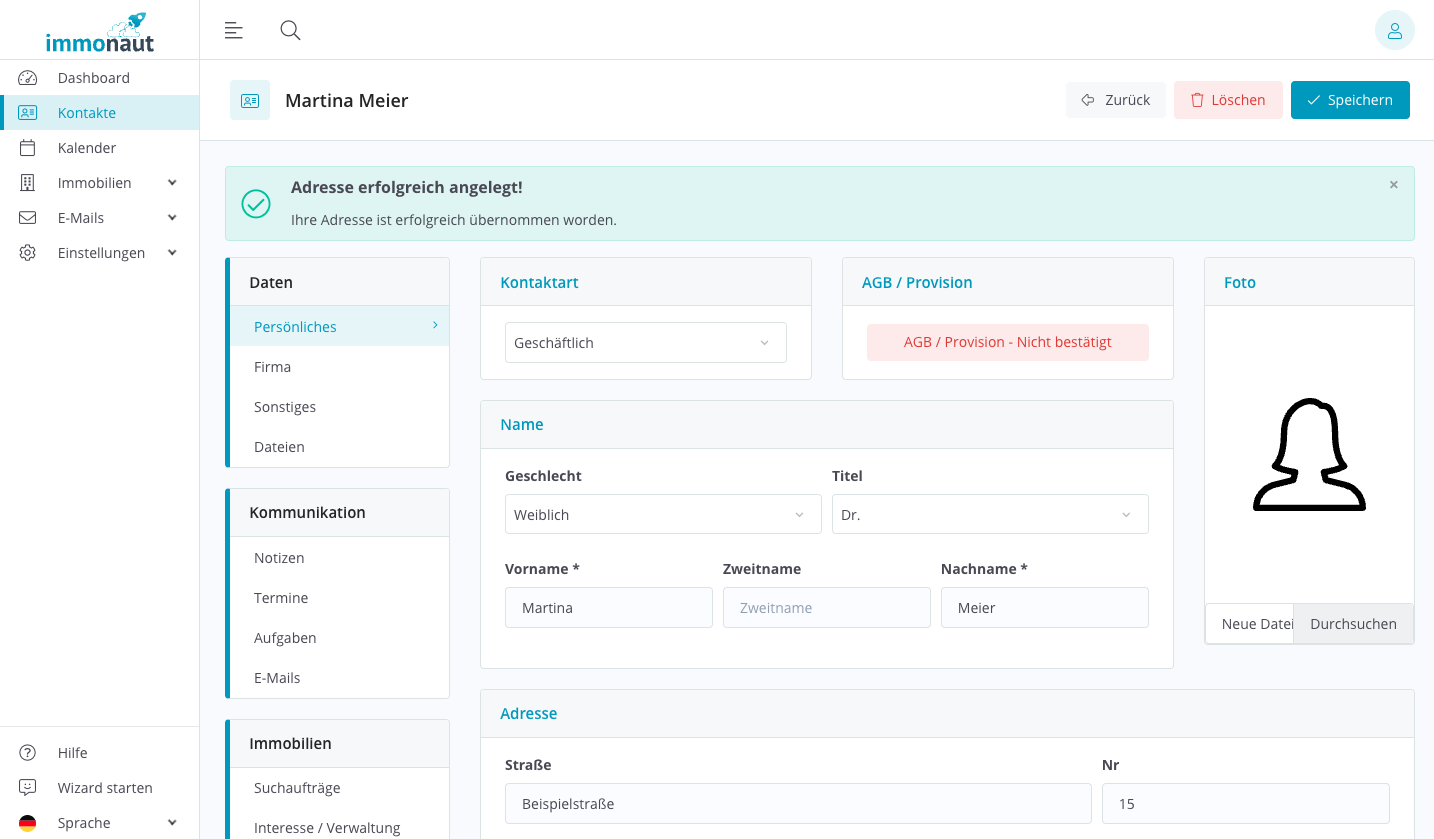Click the Durchsuchen file button

click(x=1352, y=624)
